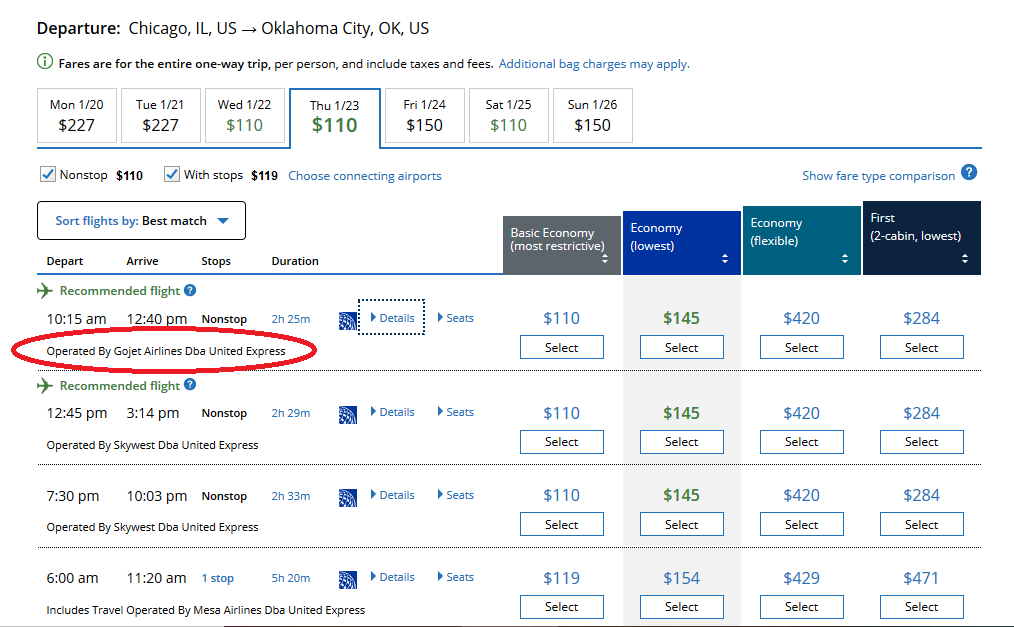Sort by Economy (flexible) fare using its arrows
Image resolution: width=1014 pixels, height=627 pixels.
[845, 259]
